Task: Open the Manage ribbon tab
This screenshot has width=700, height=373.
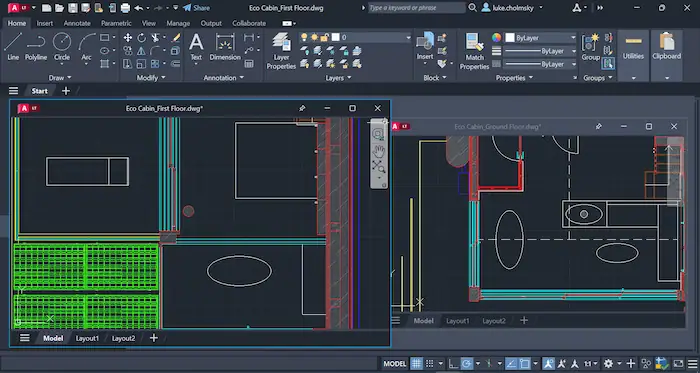Action: pyautogui.click(x=178, y=23)
